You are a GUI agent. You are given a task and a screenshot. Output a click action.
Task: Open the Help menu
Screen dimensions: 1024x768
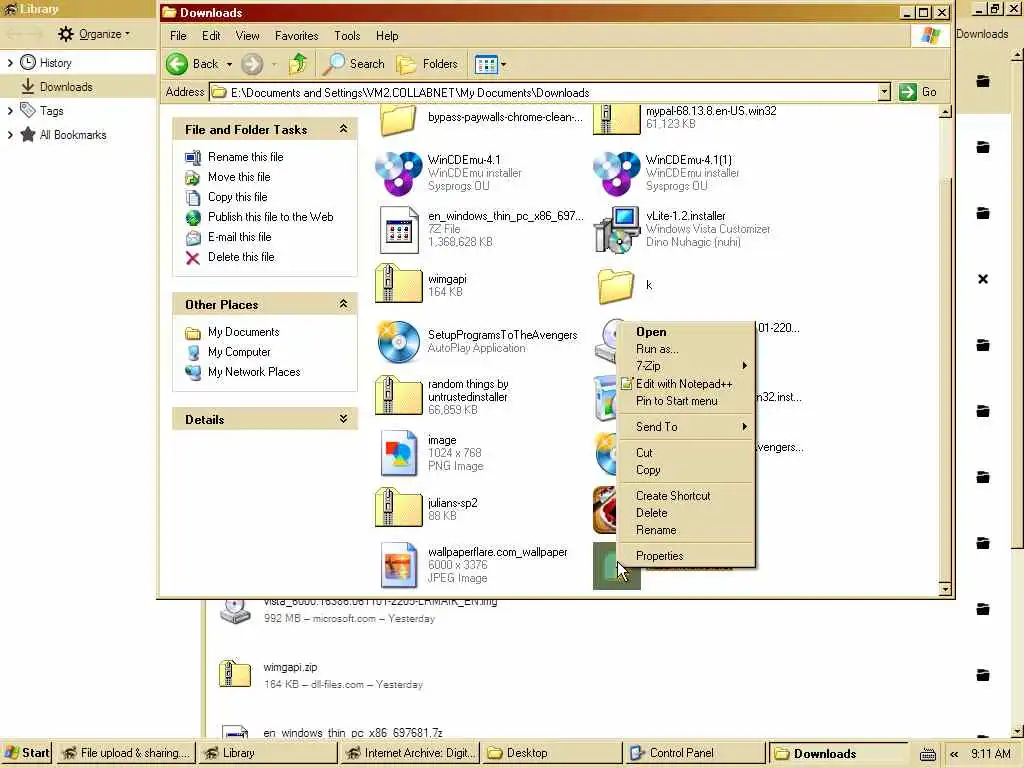[x=387, y=36]
